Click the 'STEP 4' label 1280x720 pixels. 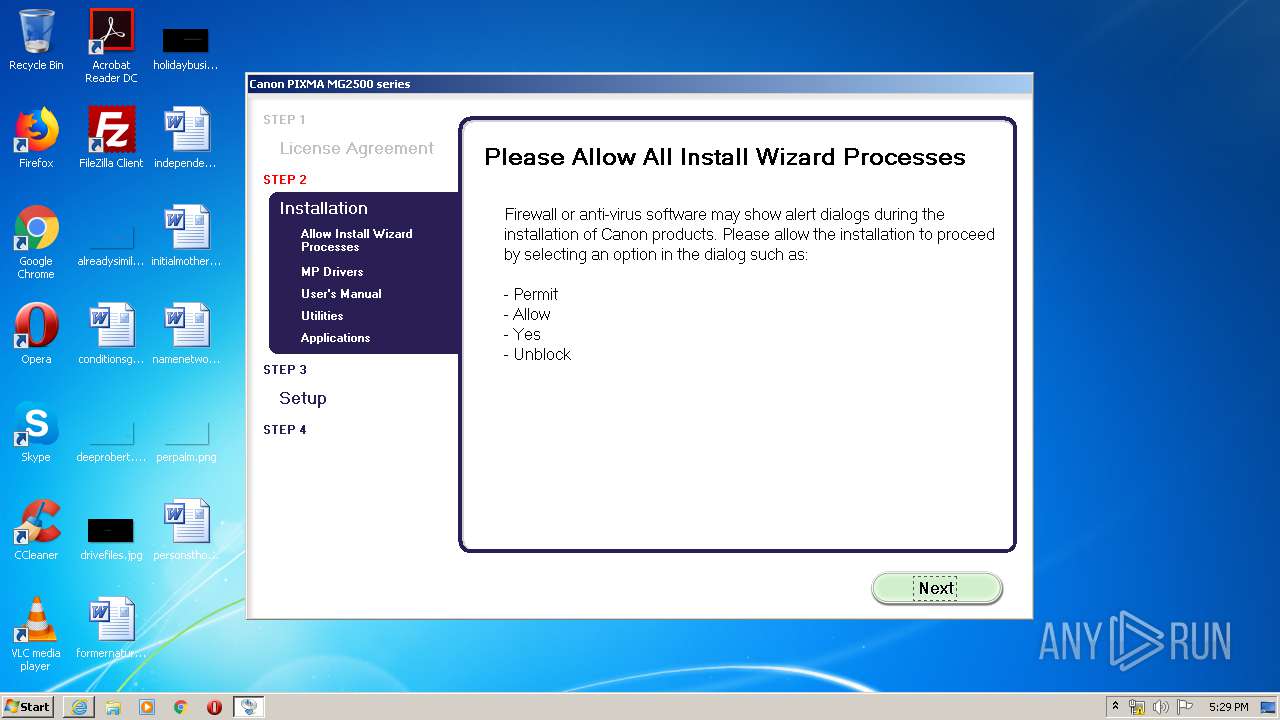pyautogui.click(x=285, y=430)
